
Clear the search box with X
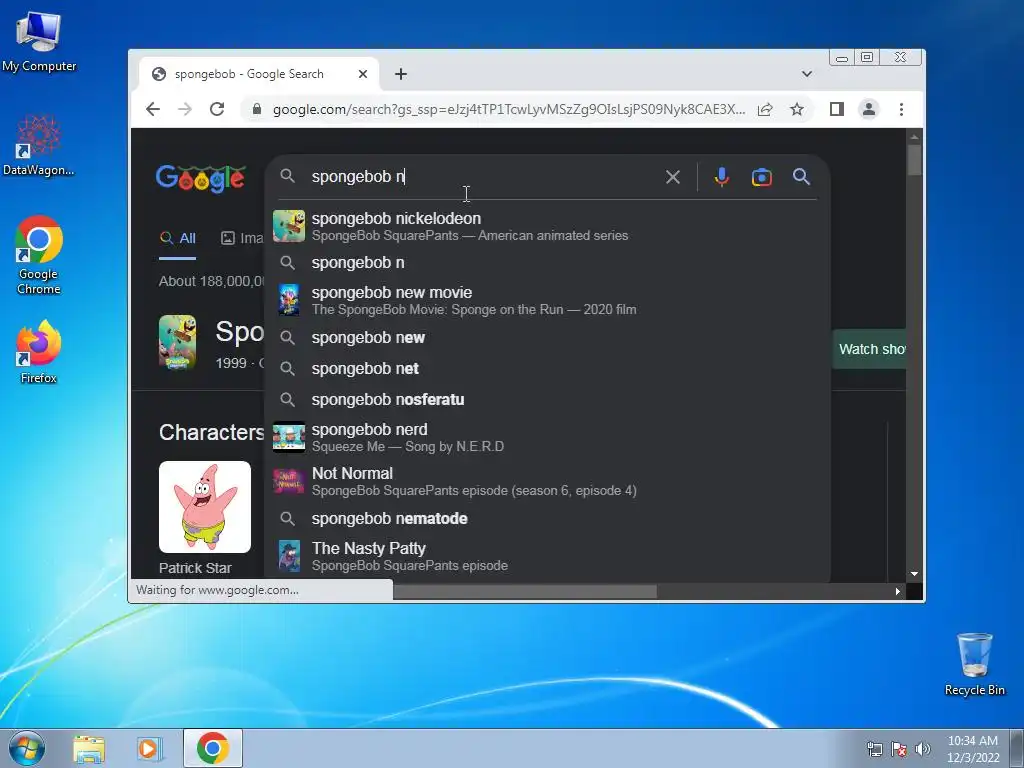673,177
